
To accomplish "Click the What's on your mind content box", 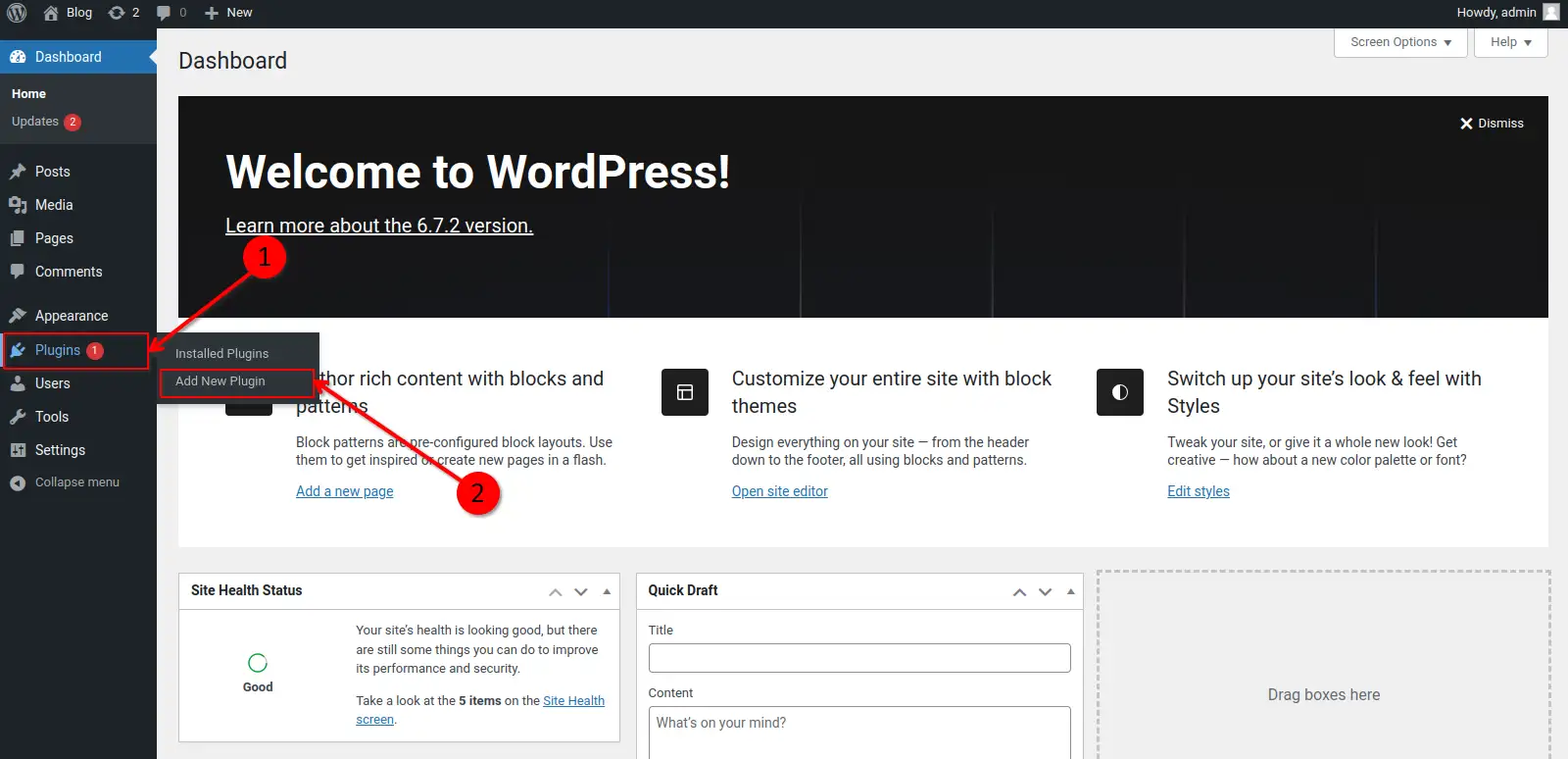I will click(x=859, y=733).
